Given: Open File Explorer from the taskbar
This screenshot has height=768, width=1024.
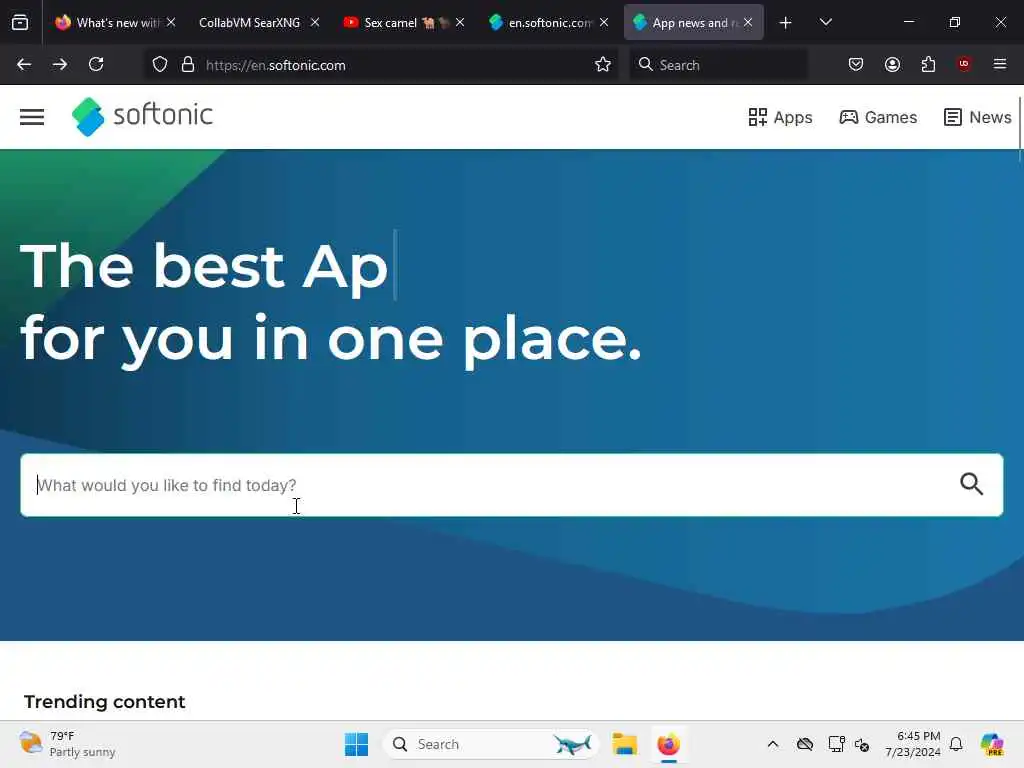Looking at the screenshot, I should point(625,744).
